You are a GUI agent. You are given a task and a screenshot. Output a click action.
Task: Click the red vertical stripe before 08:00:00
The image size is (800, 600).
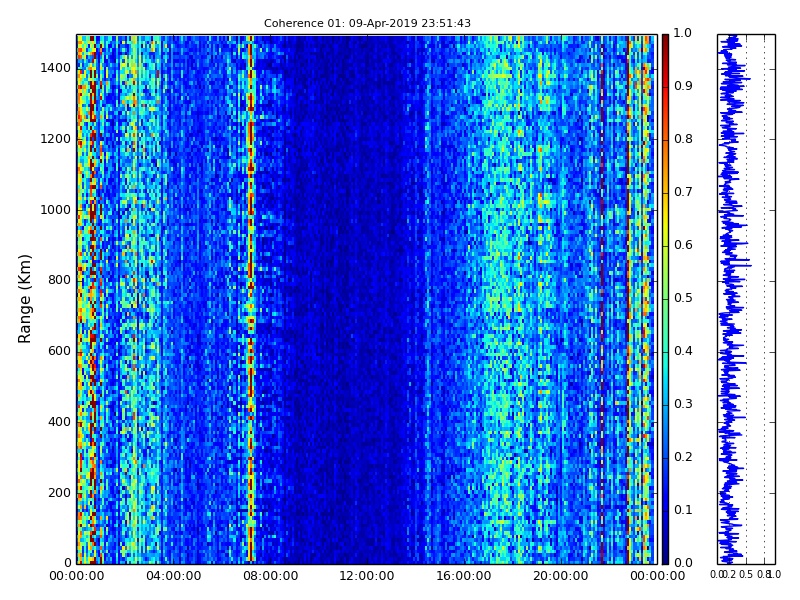(251, 299)
